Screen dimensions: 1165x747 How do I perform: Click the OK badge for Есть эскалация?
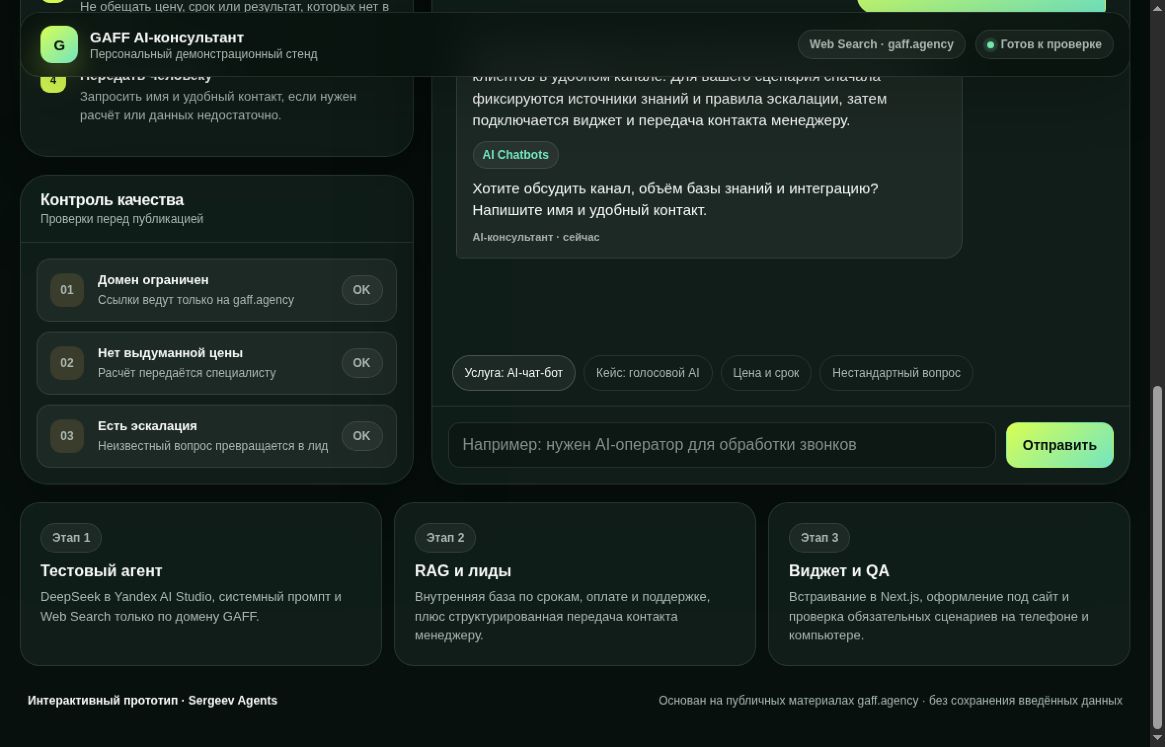(362, 436)
